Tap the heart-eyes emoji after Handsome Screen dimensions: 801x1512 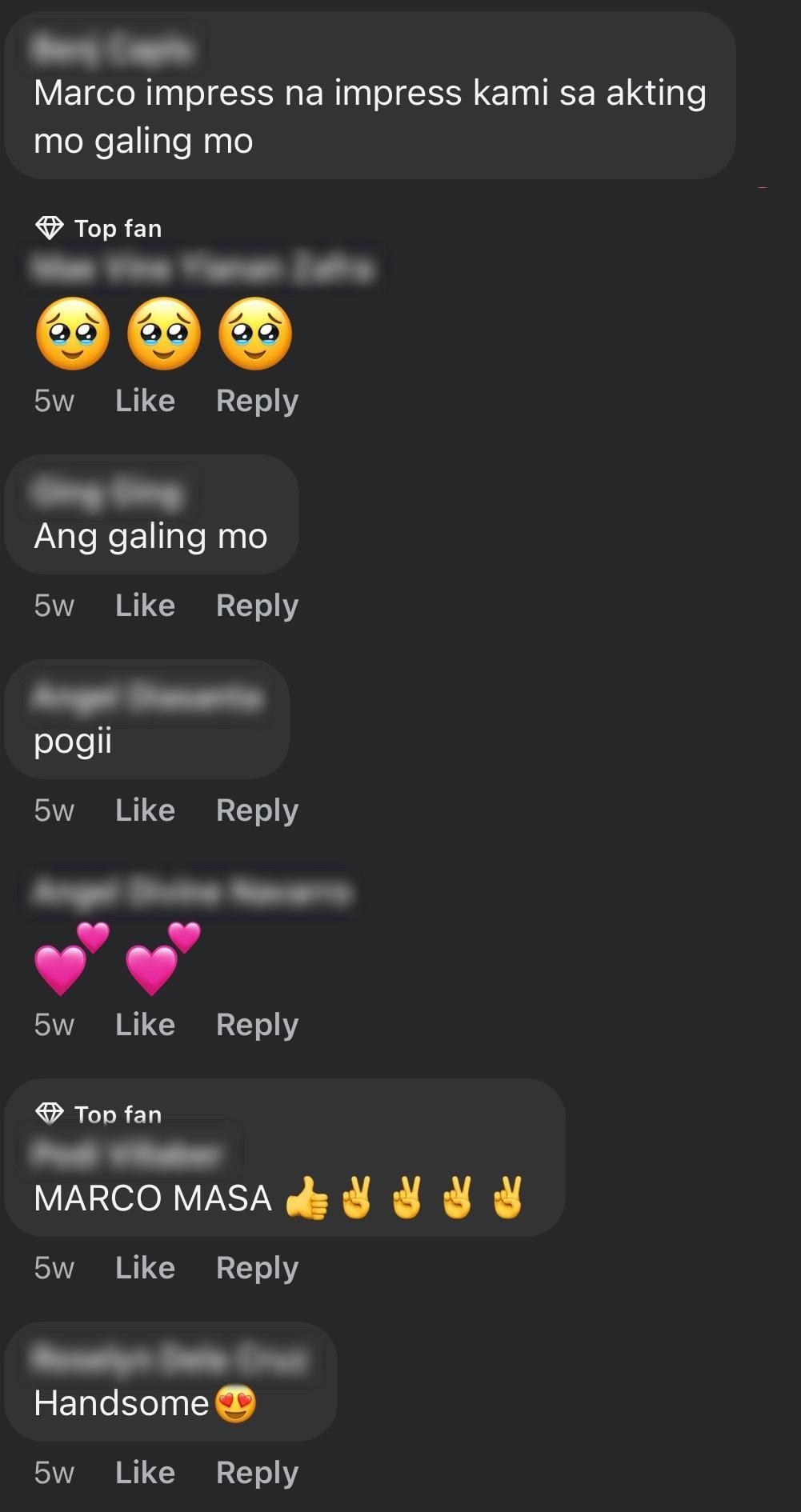coord(235,1403)
